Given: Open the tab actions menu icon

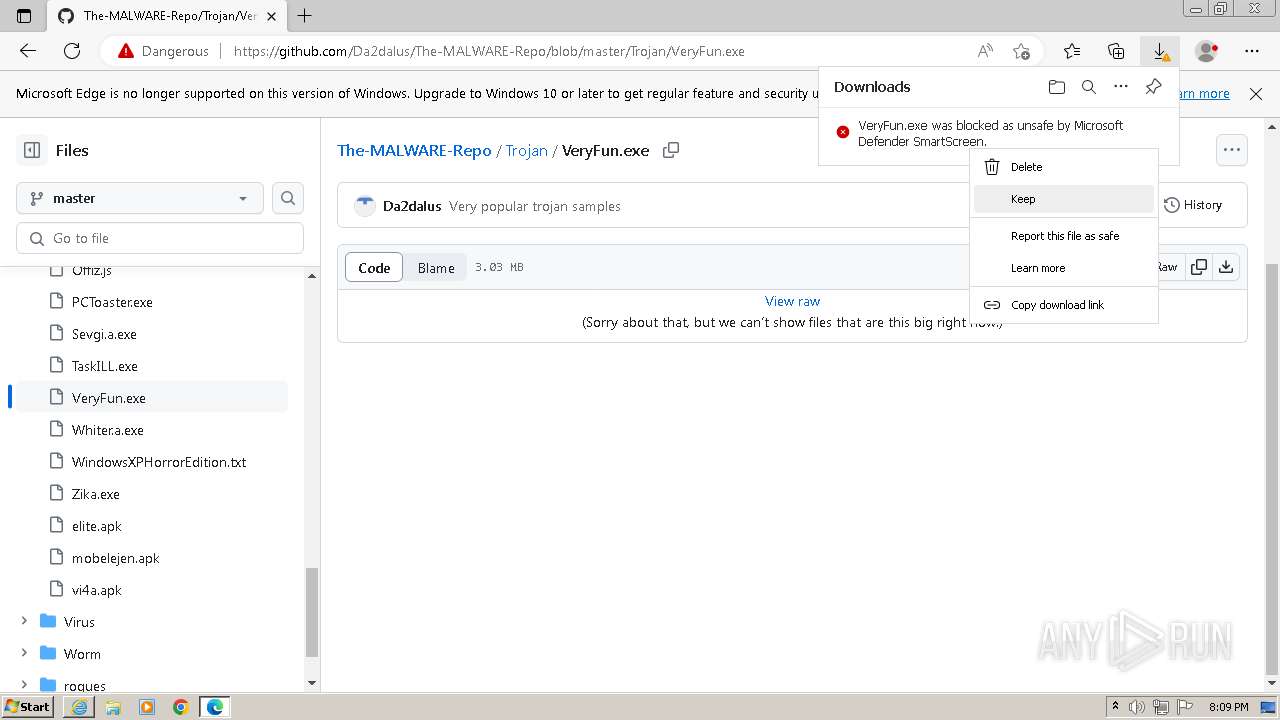Looking at the screenshot, I should click(x=24, y=15).
